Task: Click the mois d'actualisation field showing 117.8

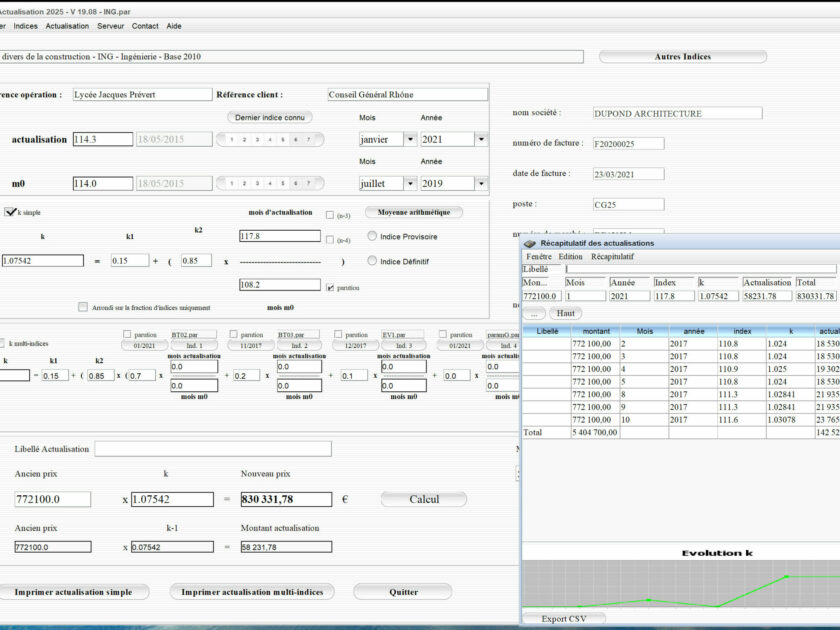Action: coord(280,236)
